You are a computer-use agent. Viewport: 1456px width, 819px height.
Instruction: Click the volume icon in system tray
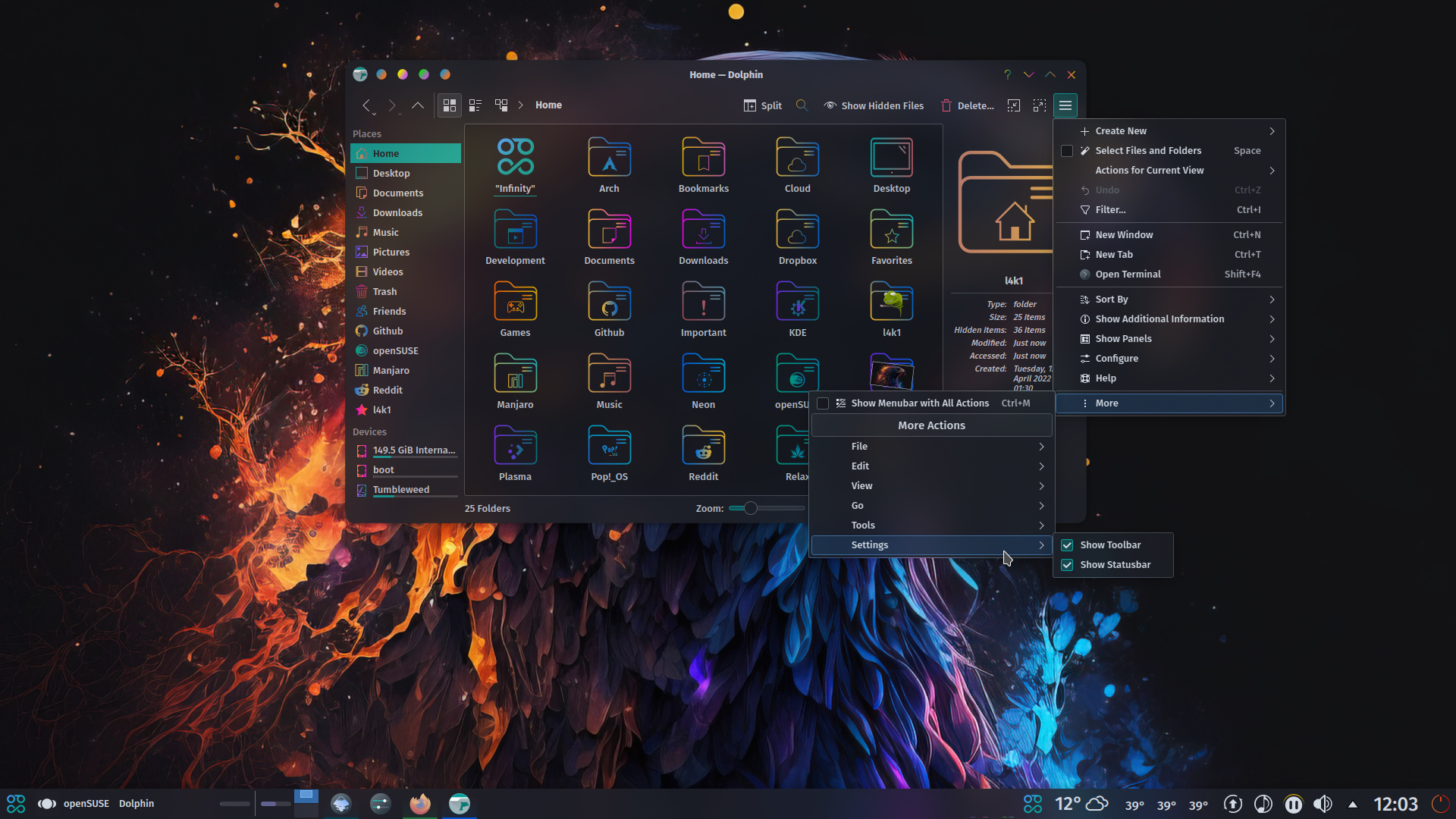coord(1323,804)
